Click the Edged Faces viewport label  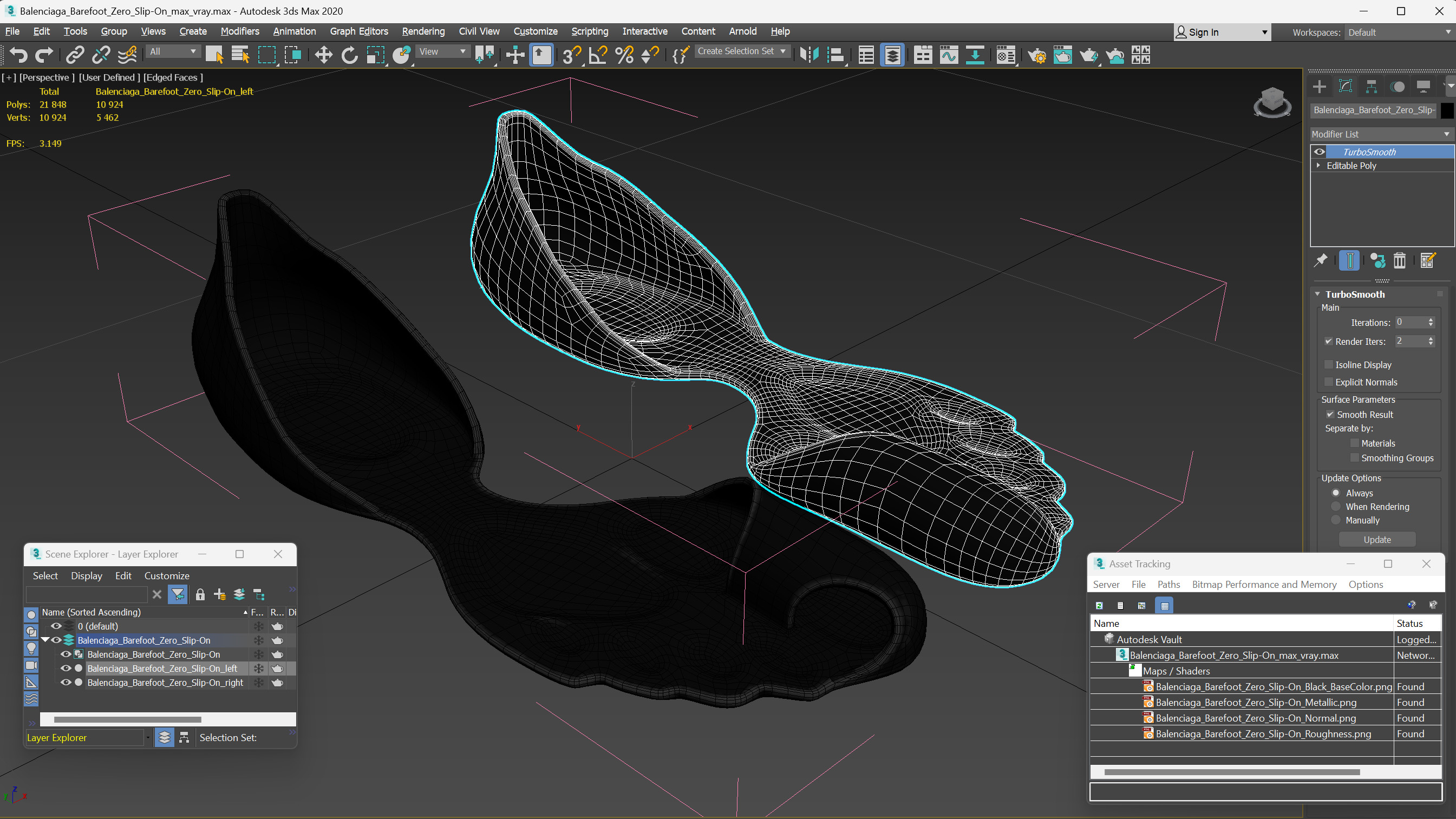[x=173, y=77]
